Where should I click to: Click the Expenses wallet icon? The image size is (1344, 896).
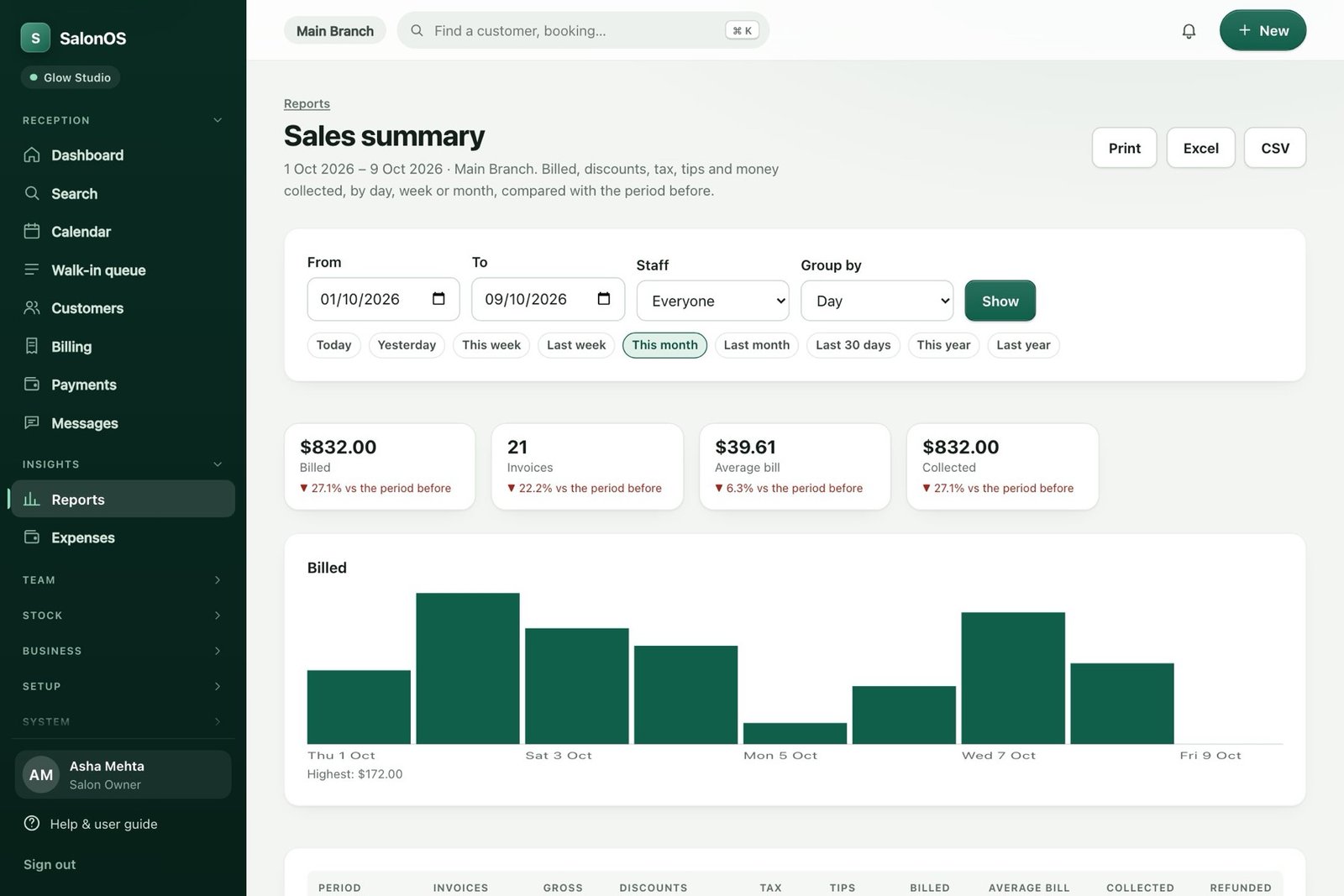tap(32, 537)
